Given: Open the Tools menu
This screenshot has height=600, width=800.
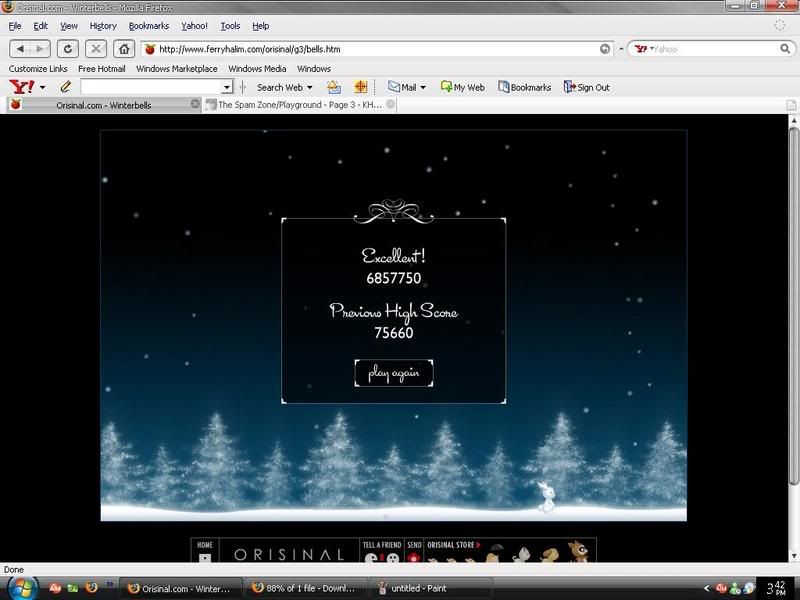Looking at the screenshot, I should (x=230, y=26).
